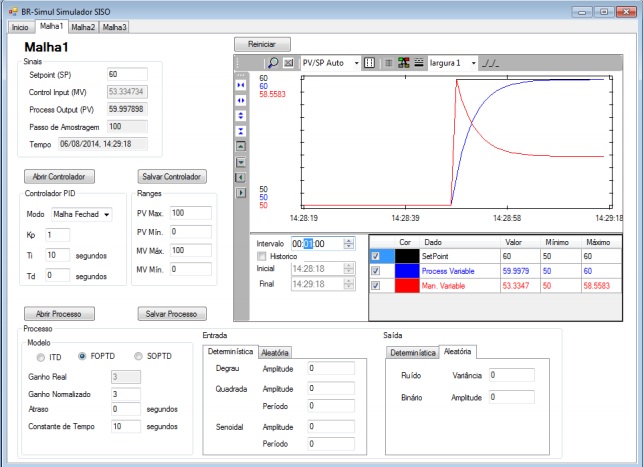Click the scroll chart down arrow button

pos(240,161)
